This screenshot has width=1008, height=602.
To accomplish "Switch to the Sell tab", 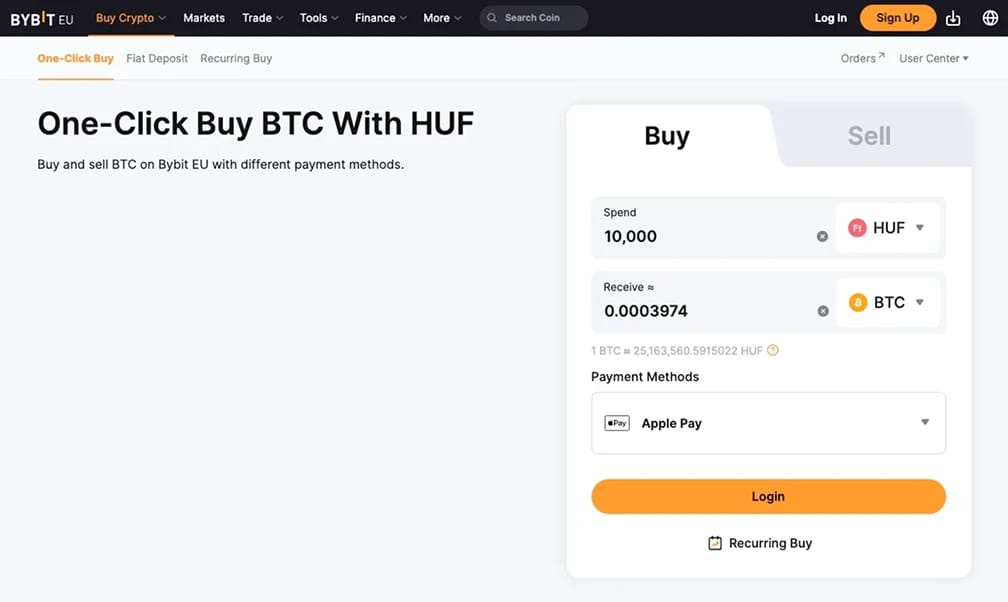I will coord(869,136).
